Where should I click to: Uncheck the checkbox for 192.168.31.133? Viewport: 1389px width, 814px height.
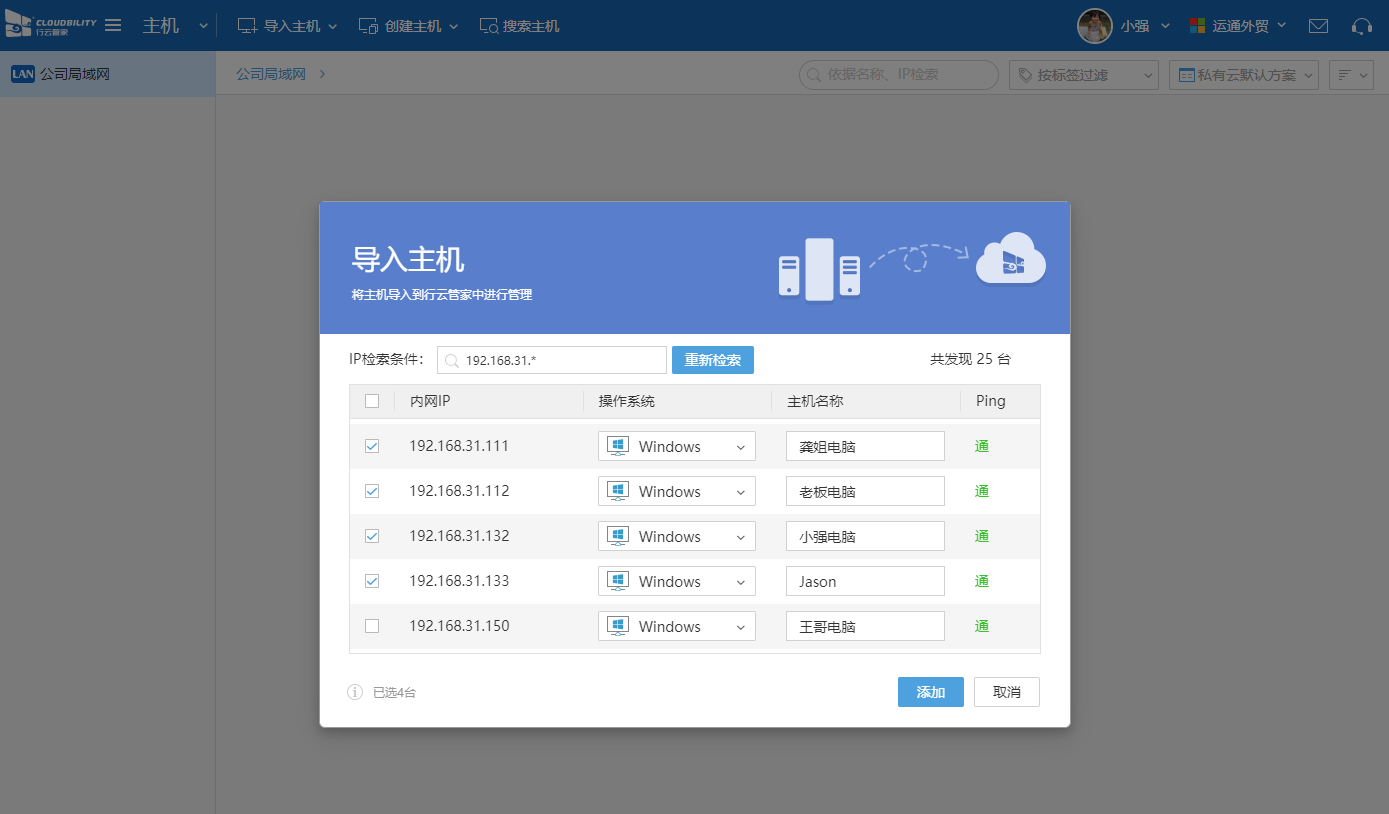(x=372, y=581)
